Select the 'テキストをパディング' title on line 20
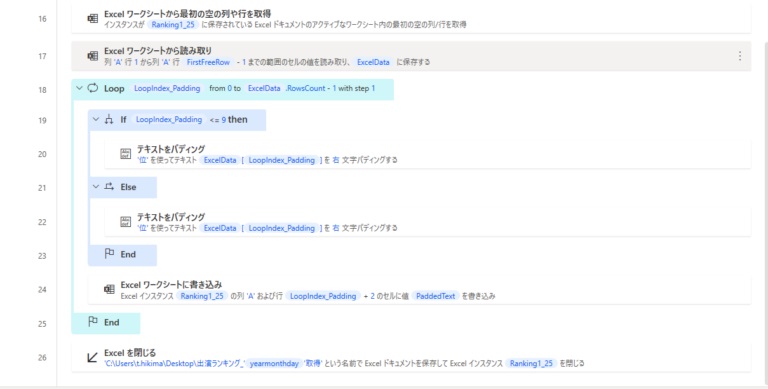This screenshot has height=389, width=768. tap(171, 148)
